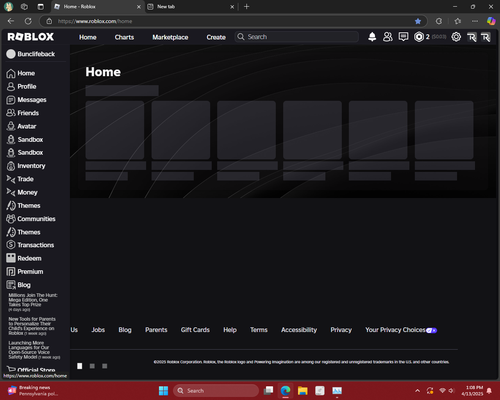This screenshot has height=400, width=500.
Task: Click the Roblox logo in the header
Action: pos(31,37)
